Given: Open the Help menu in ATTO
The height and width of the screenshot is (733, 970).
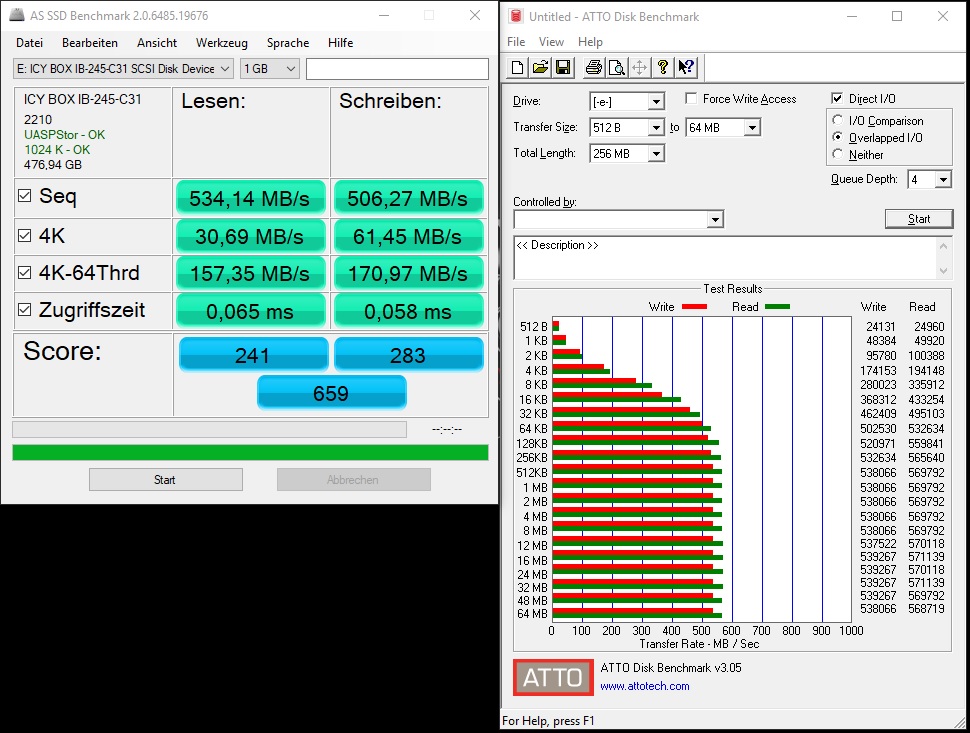Looking at the screenshot, I should pos(590,41).
